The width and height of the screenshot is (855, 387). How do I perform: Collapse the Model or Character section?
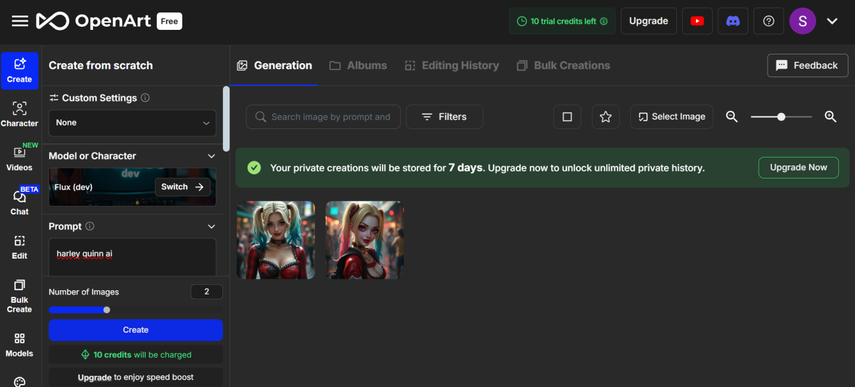[x=212, y=156]
